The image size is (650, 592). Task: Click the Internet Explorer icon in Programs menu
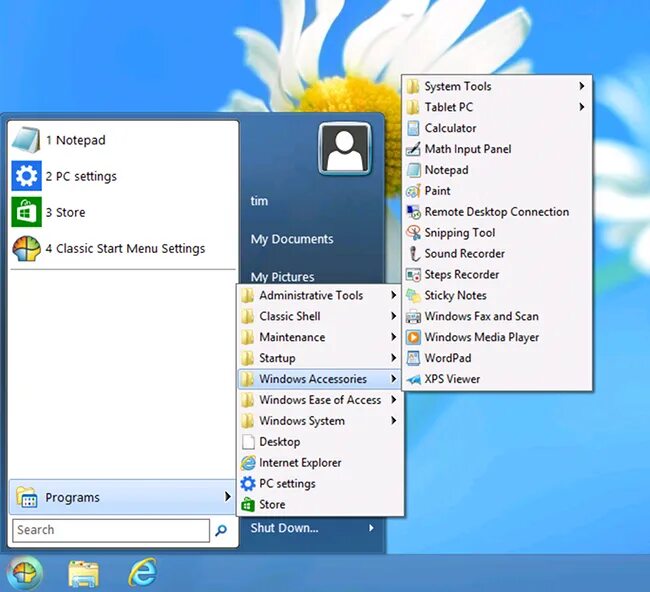pos(248,463)
